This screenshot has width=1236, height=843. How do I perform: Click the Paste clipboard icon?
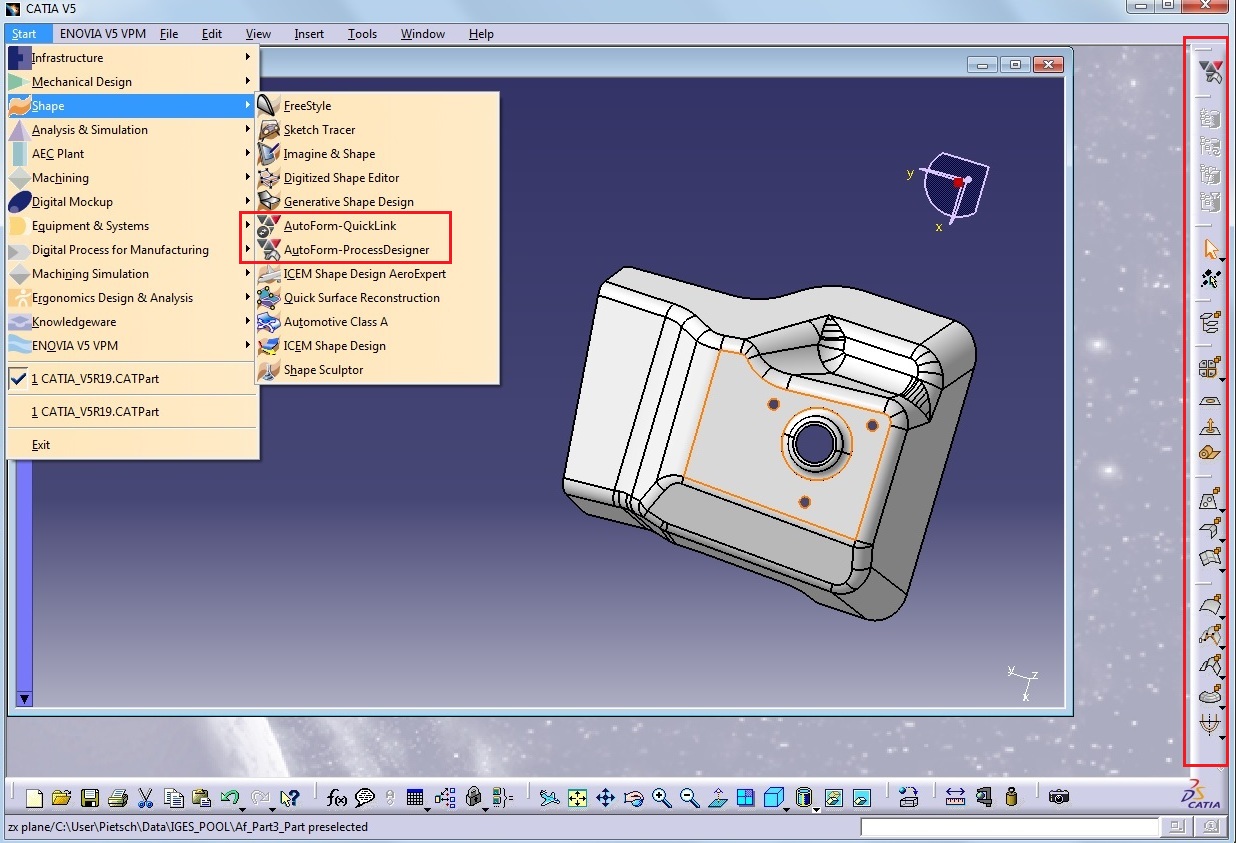tap(201, 798)
